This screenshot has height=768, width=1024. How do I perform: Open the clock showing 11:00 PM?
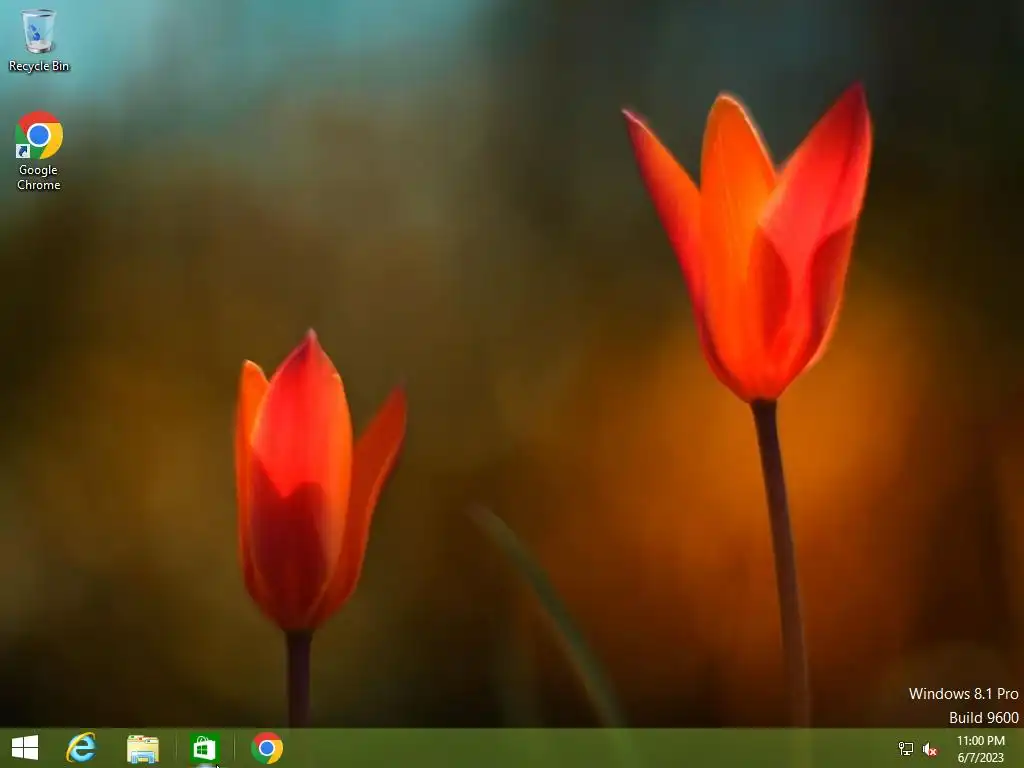point(980,741)
